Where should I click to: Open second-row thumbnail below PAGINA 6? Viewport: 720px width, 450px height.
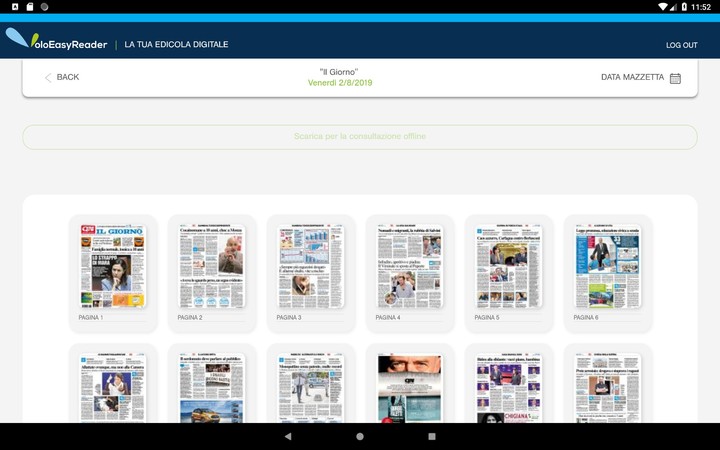click(x=608, y=388)
